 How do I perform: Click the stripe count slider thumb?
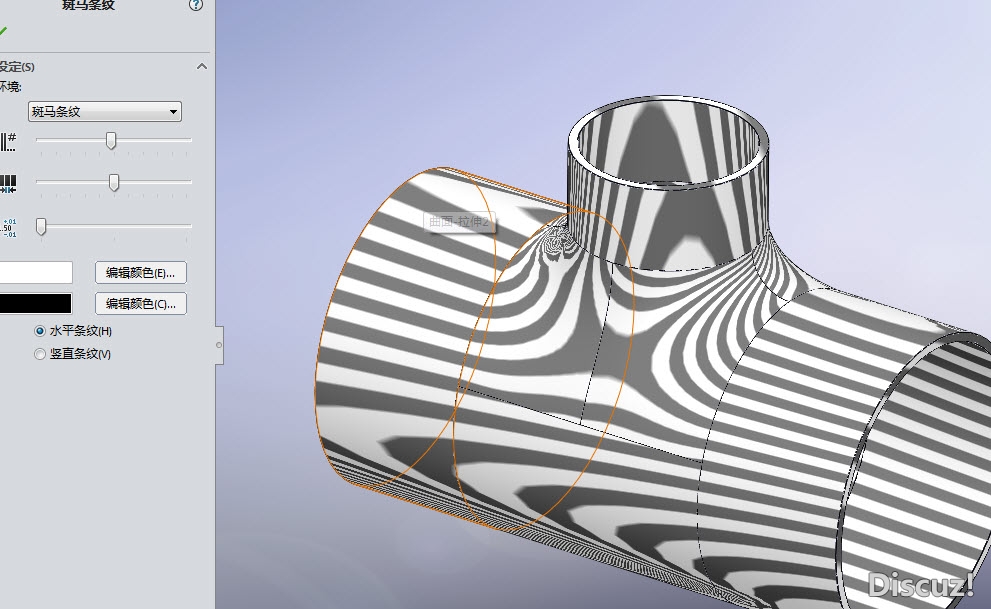(x=111, y=140)
